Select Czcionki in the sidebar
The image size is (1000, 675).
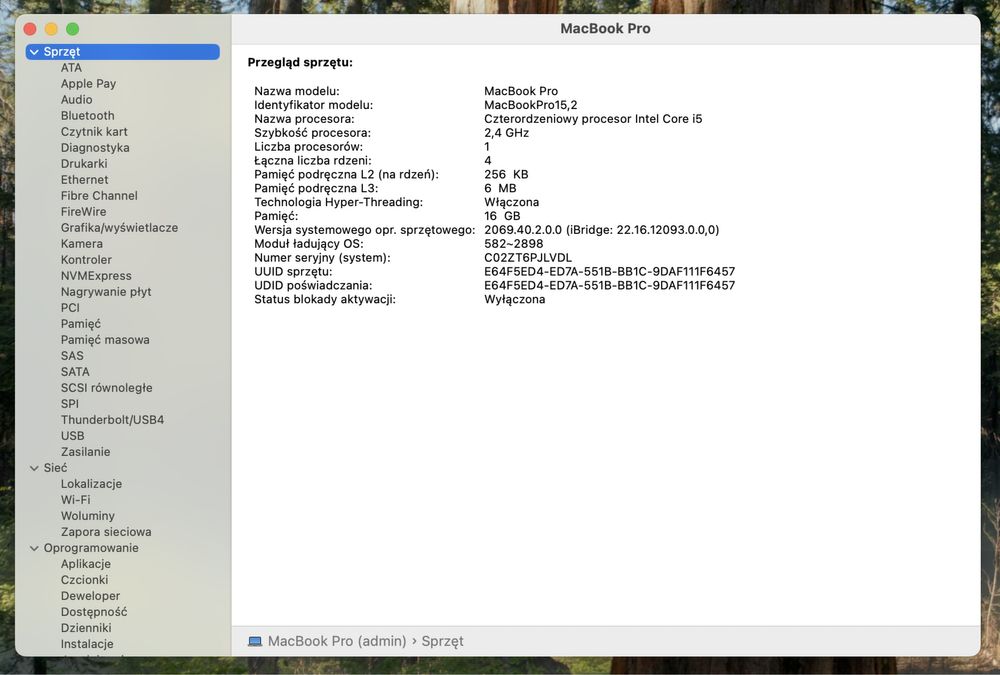point(84,580)
